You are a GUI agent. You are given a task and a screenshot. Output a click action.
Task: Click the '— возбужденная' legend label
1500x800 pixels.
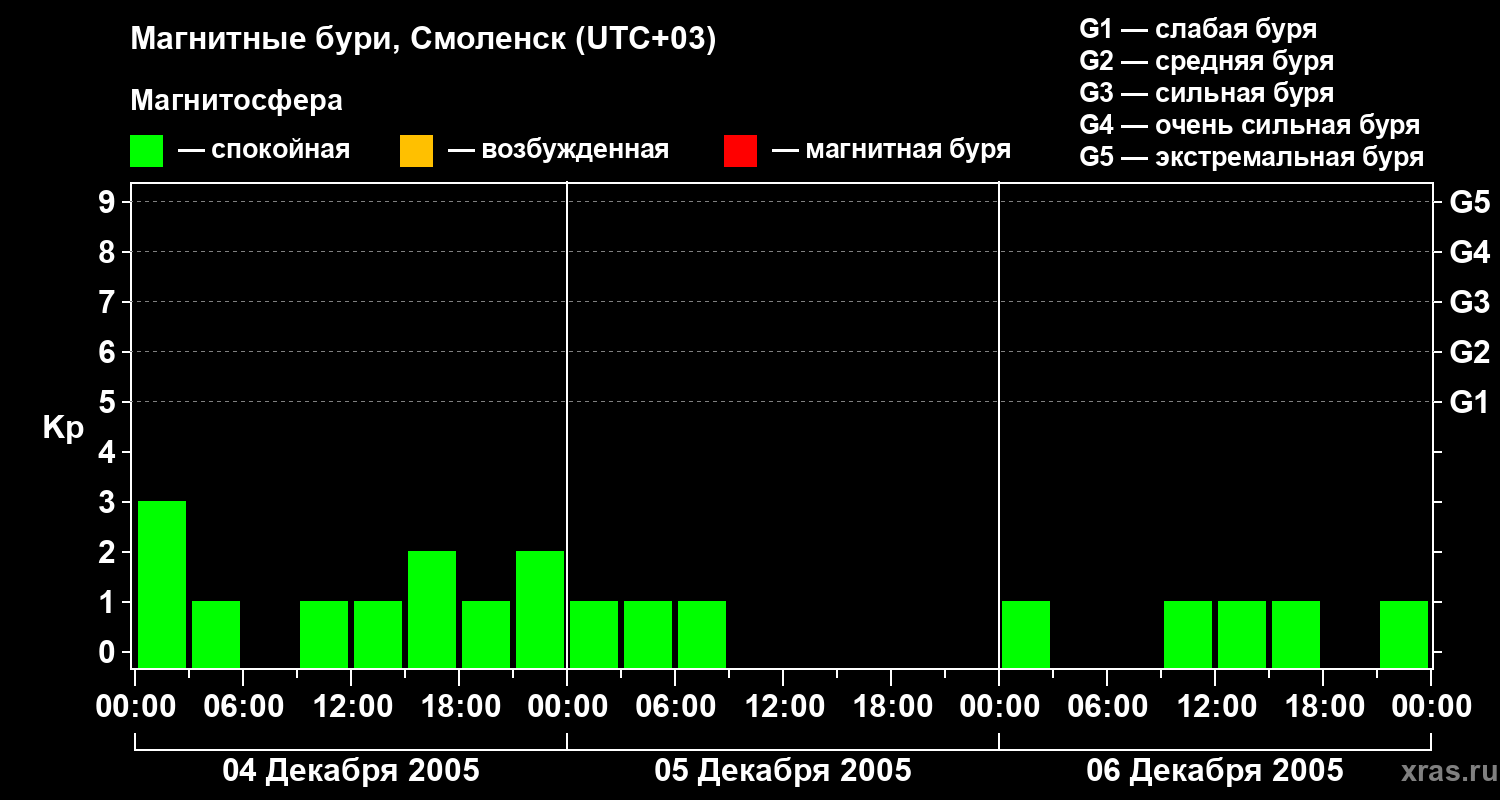pos(558,150)
